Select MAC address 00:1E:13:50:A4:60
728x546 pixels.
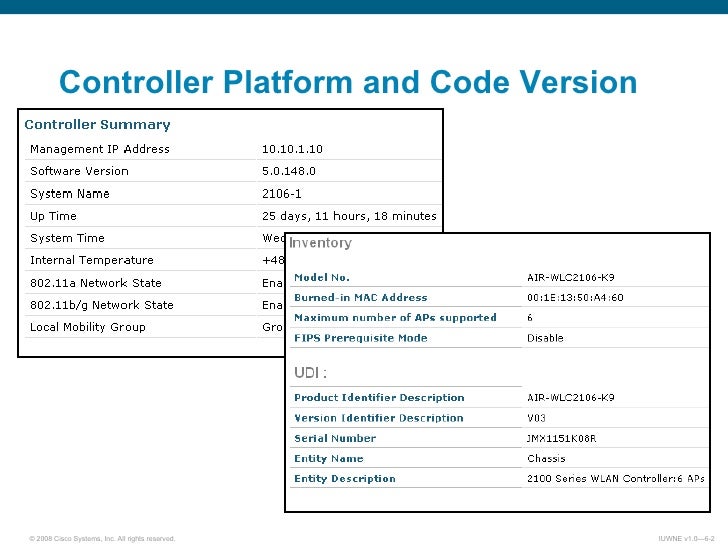pos(575,298)
